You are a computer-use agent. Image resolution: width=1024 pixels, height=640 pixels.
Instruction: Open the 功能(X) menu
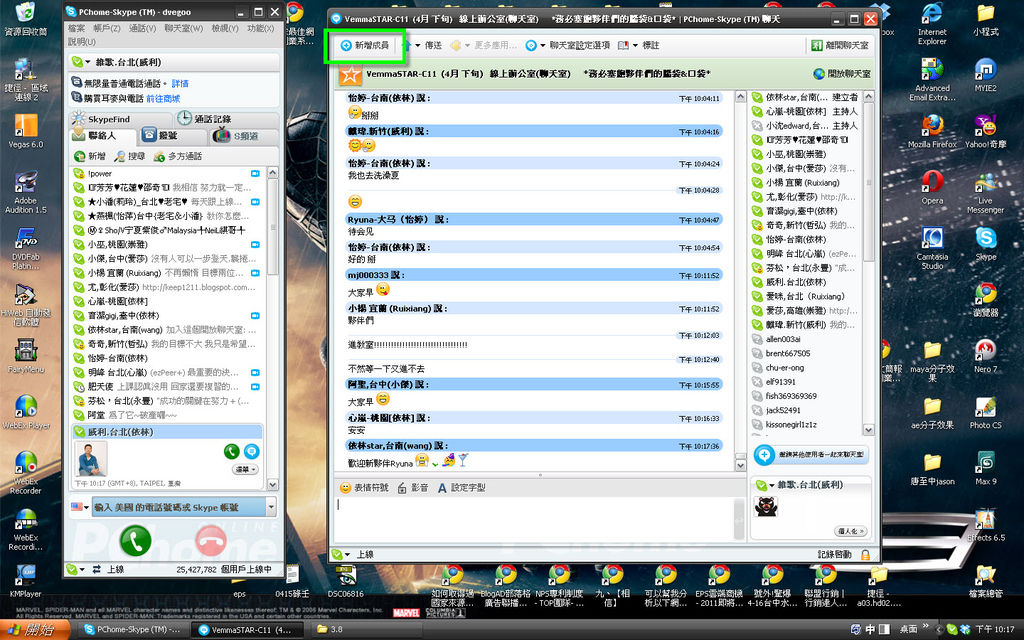[261, 28]
